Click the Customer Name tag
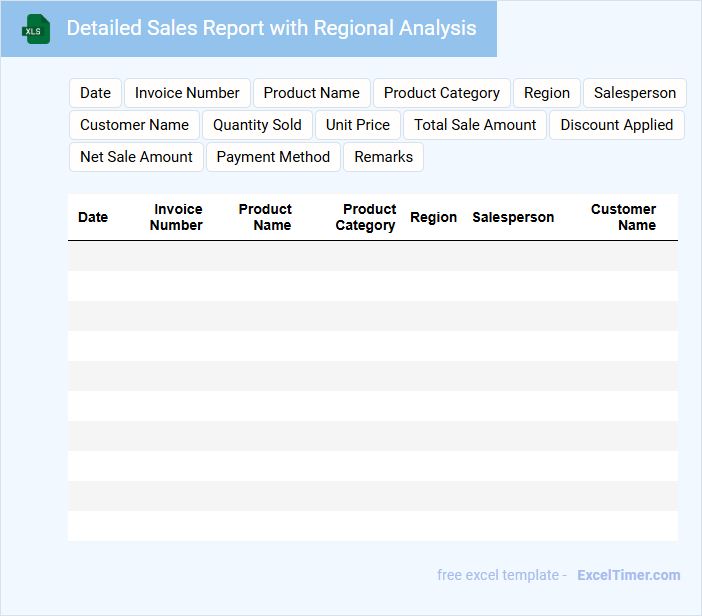Viewport: 702px width, 616px height. [x=134, y=125]
